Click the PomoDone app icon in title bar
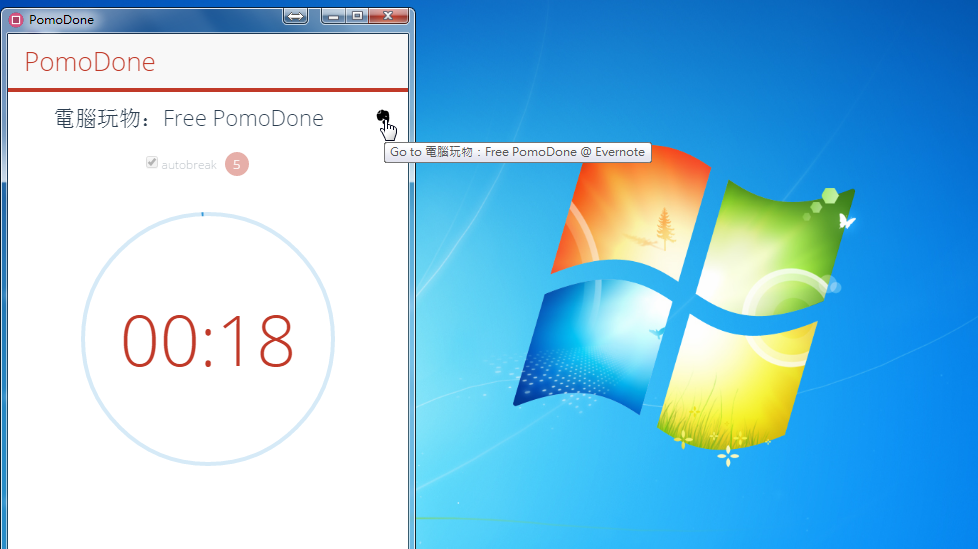This screenshot has width=978, height=549. pos(16,20)
